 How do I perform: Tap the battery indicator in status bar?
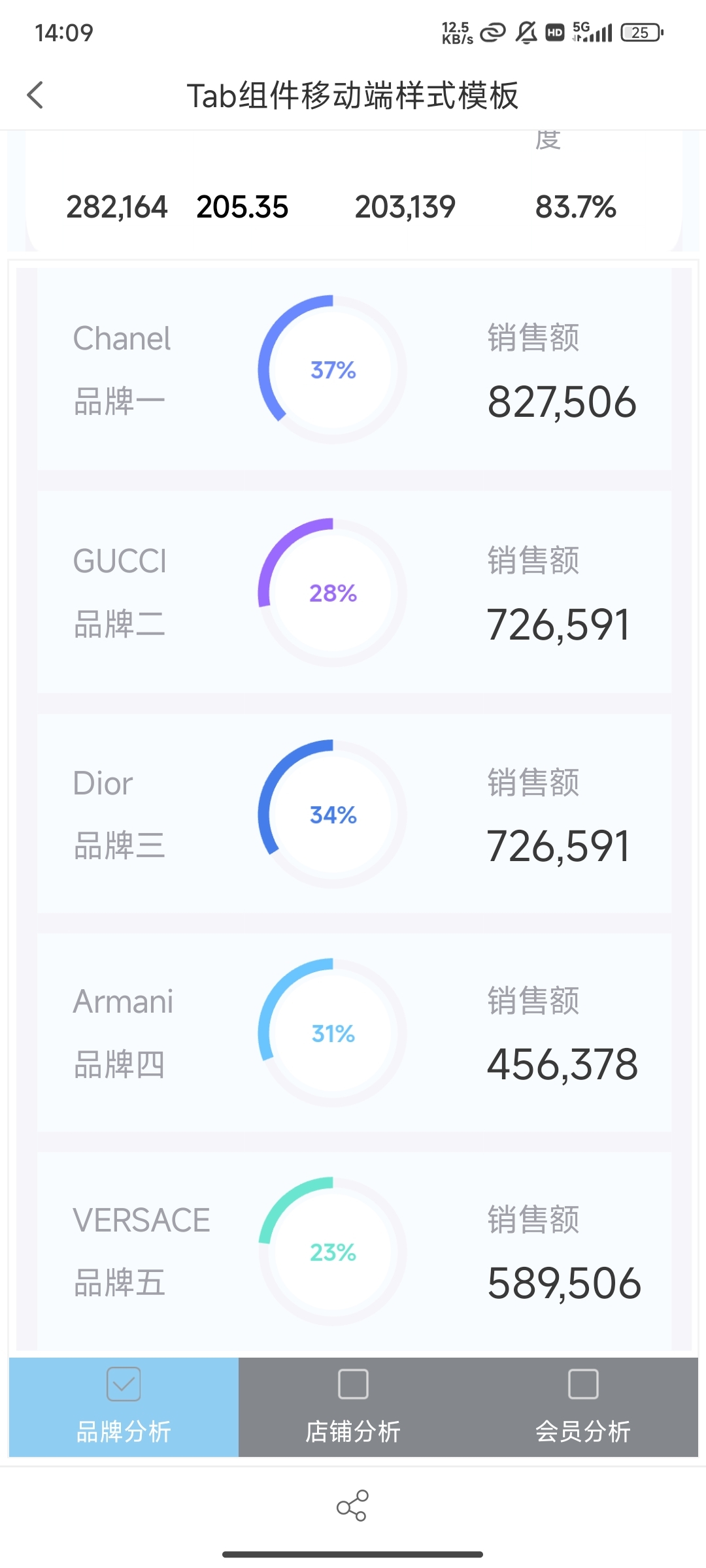(642, 33)
